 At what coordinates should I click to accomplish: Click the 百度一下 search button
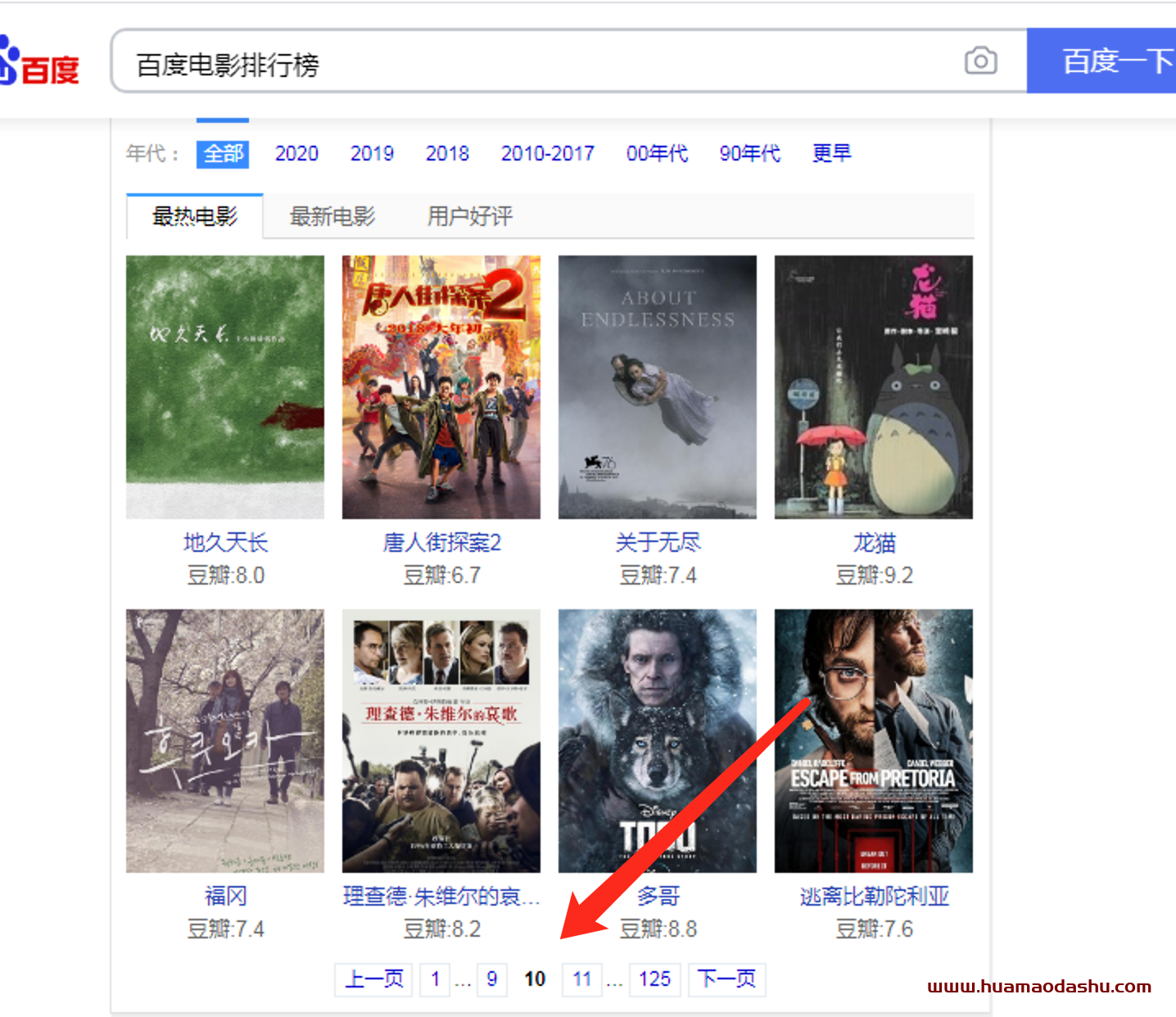(1101, 61)
